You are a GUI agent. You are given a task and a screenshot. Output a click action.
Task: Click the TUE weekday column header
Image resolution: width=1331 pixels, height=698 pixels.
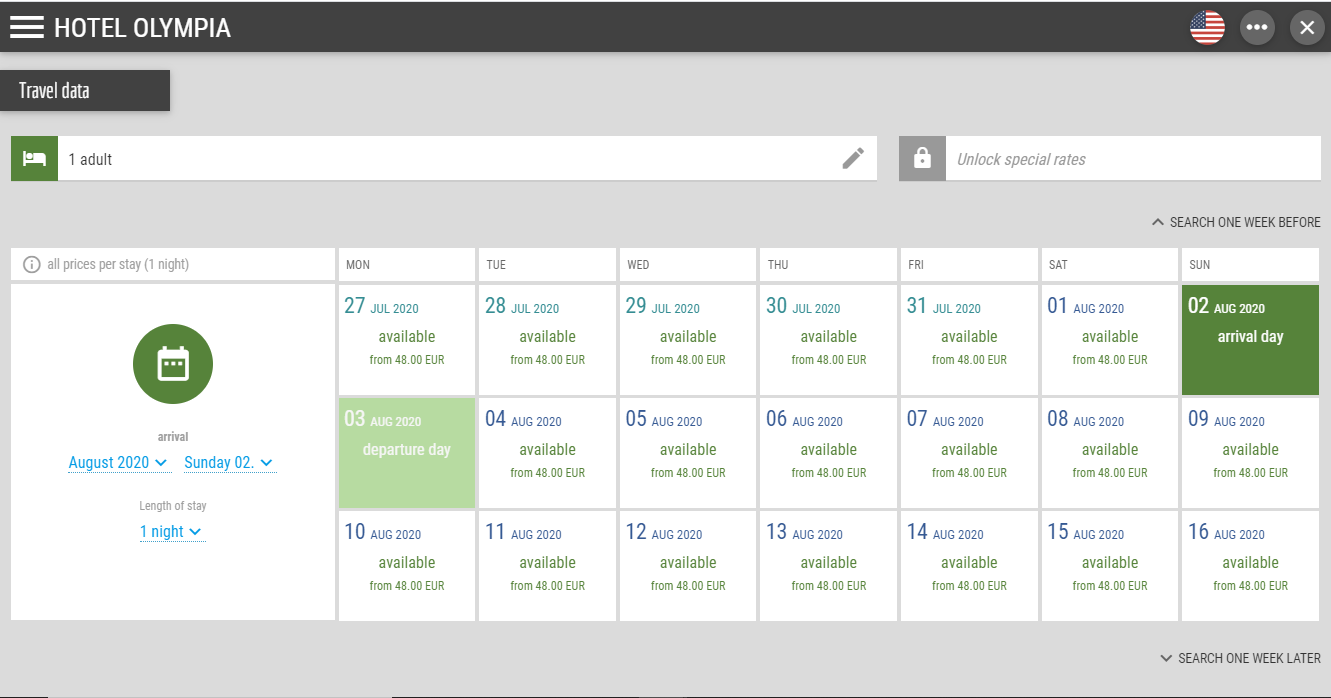coord(547,264)
